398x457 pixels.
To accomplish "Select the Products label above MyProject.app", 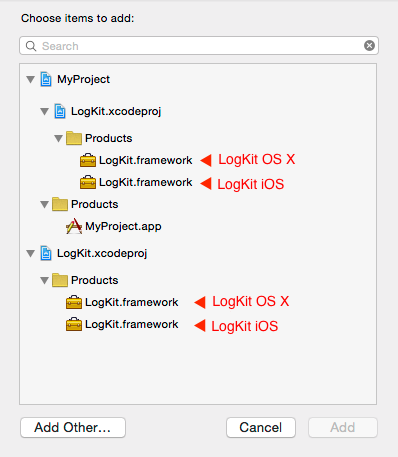I will click(95, 204).
